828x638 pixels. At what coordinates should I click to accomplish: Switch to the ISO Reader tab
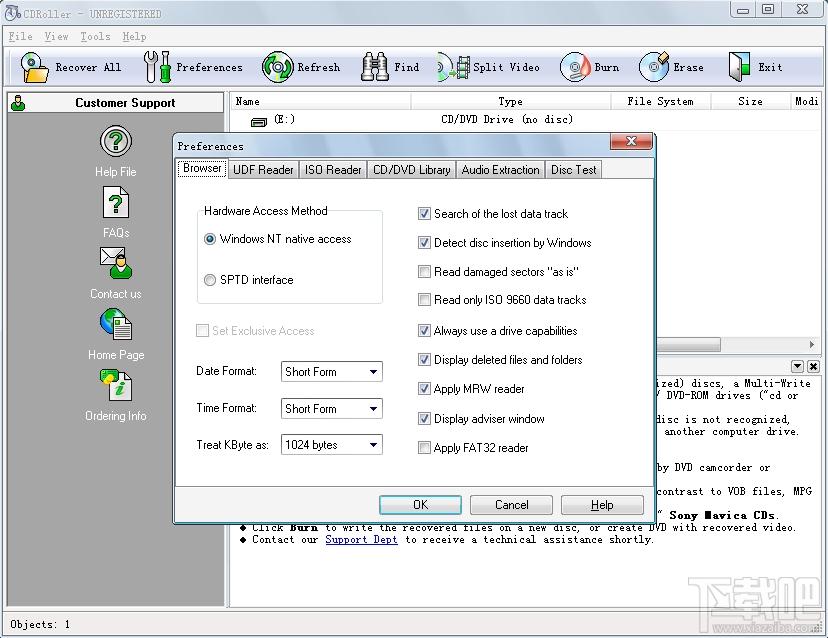[x=333, y=170]
